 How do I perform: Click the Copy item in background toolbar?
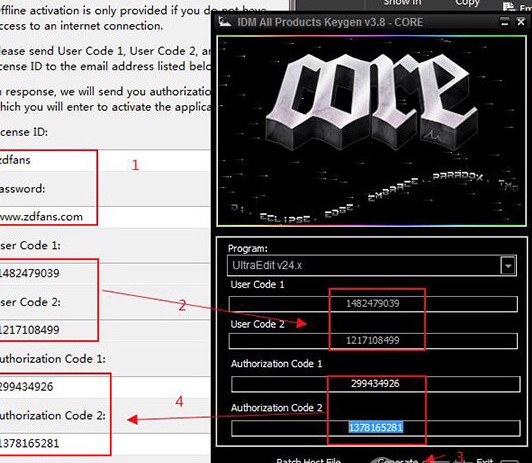coord(467,3)
